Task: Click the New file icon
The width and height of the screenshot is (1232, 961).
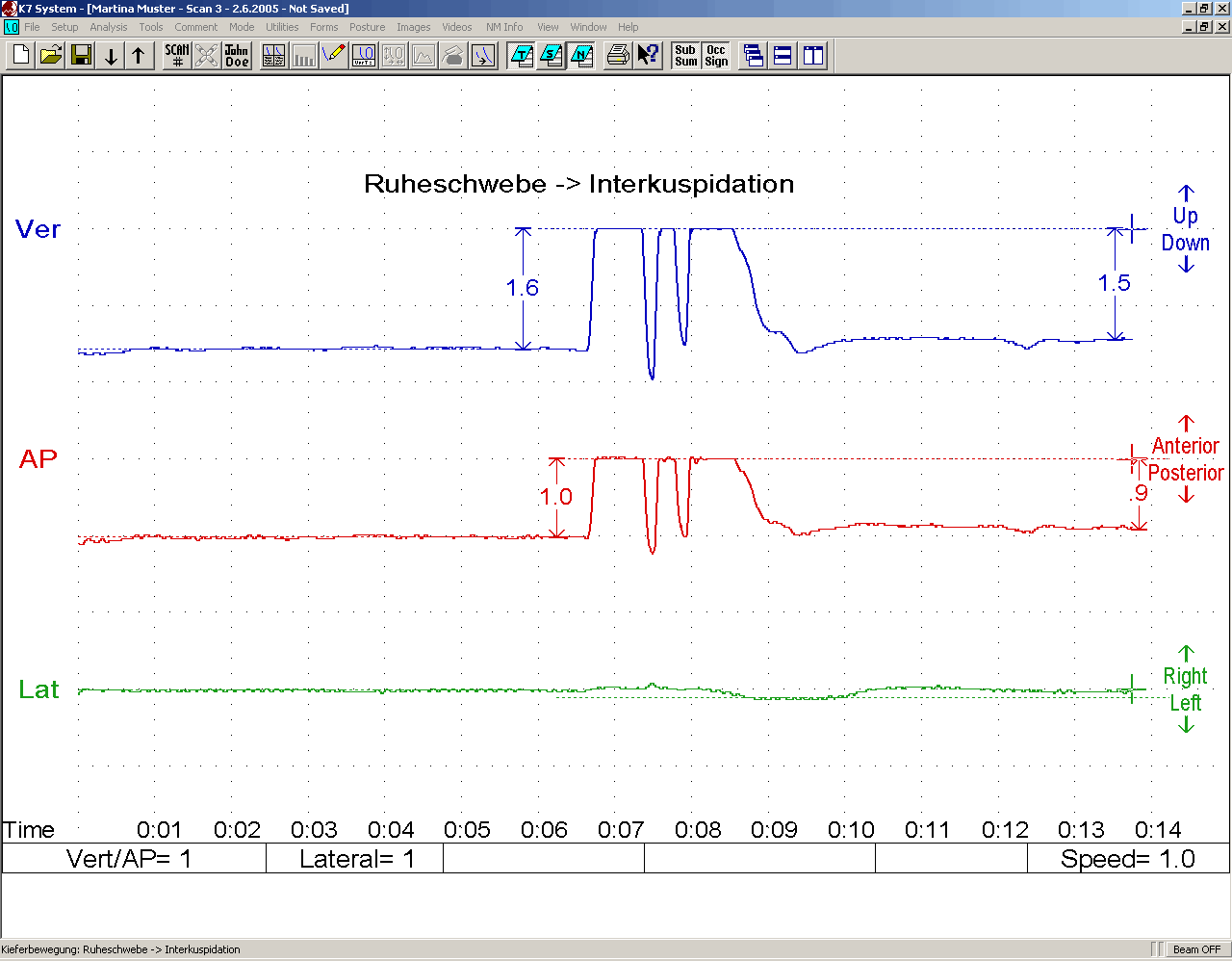Action: (x=21, y=56)
